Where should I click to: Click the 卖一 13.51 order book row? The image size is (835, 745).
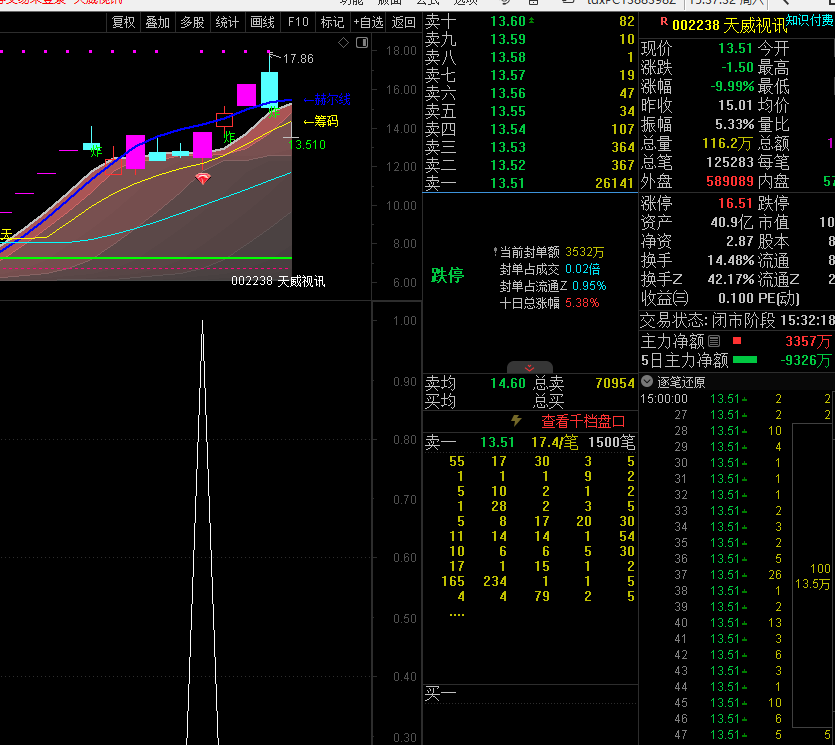530,183
